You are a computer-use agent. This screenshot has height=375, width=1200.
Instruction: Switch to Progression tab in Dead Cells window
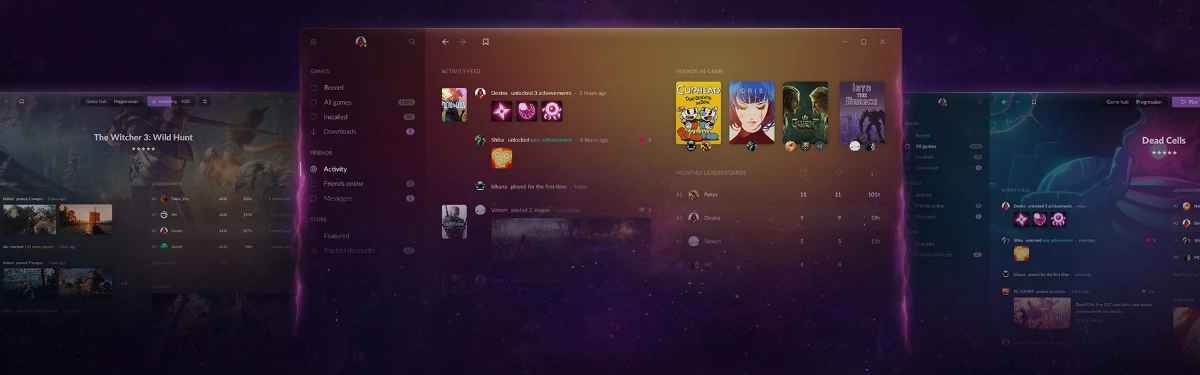pos(1149,101)
